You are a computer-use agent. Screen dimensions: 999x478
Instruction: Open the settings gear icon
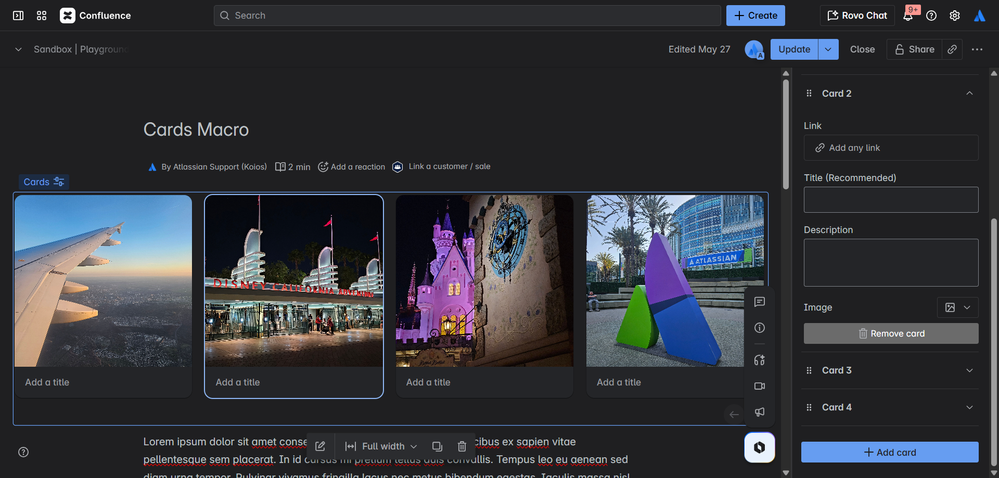pos(955,16)
